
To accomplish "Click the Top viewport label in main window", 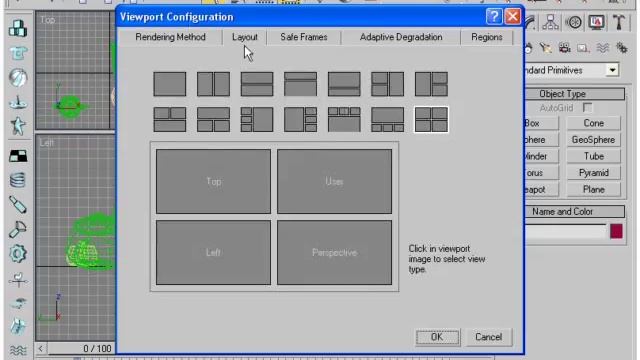I will tap(47, 20).
